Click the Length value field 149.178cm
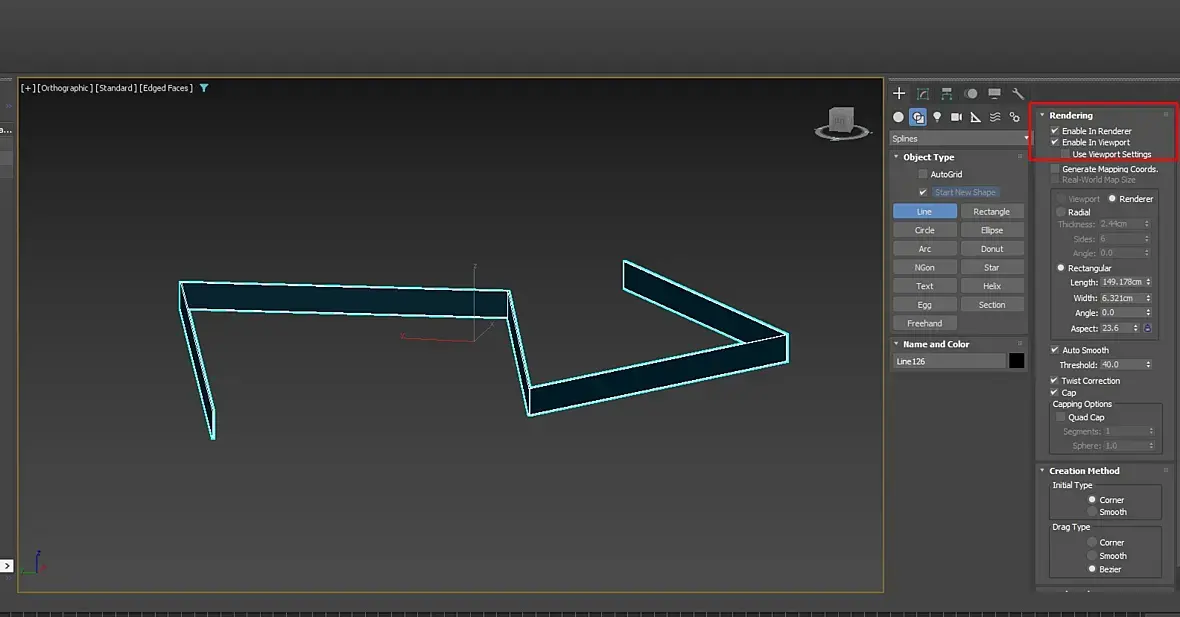1180x617 pixels. pos(1122,282)
